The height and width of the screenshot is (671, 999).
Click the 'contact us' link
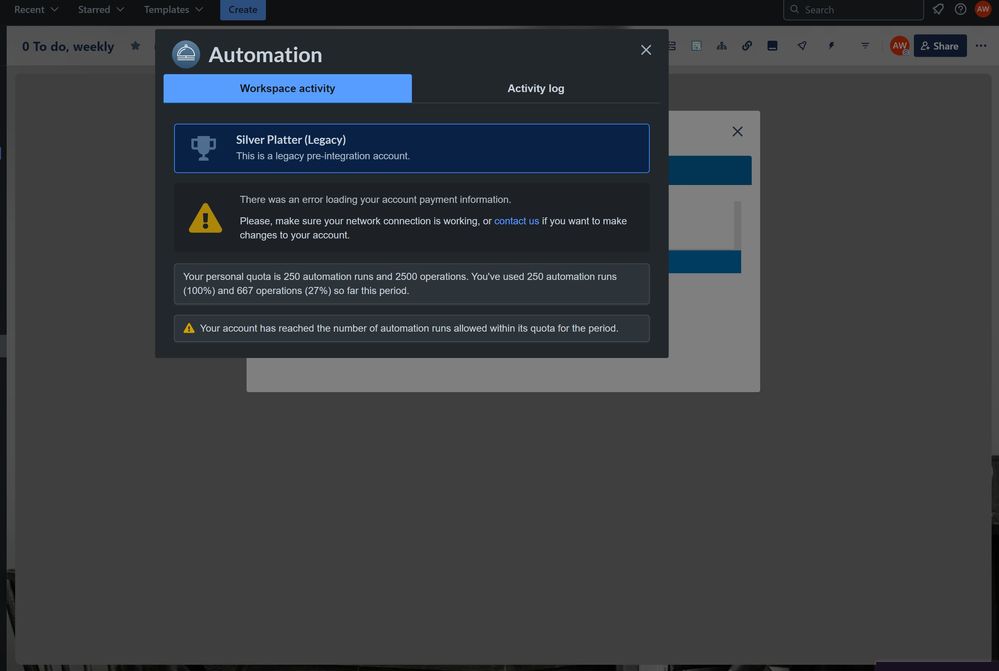pos(514,220)
